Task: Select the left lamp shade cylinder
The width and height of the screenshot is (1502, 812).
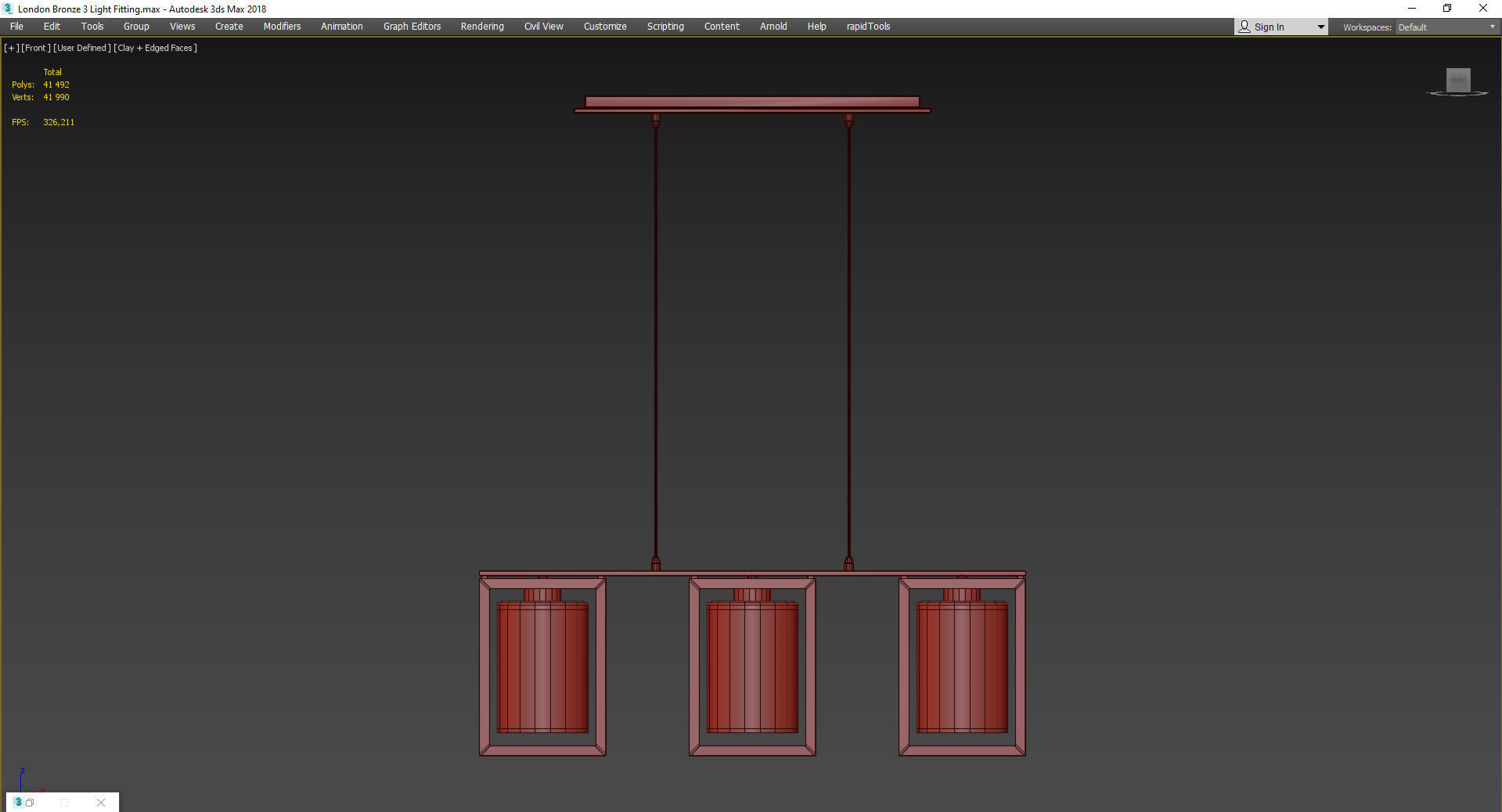Action: coord(542,666)
